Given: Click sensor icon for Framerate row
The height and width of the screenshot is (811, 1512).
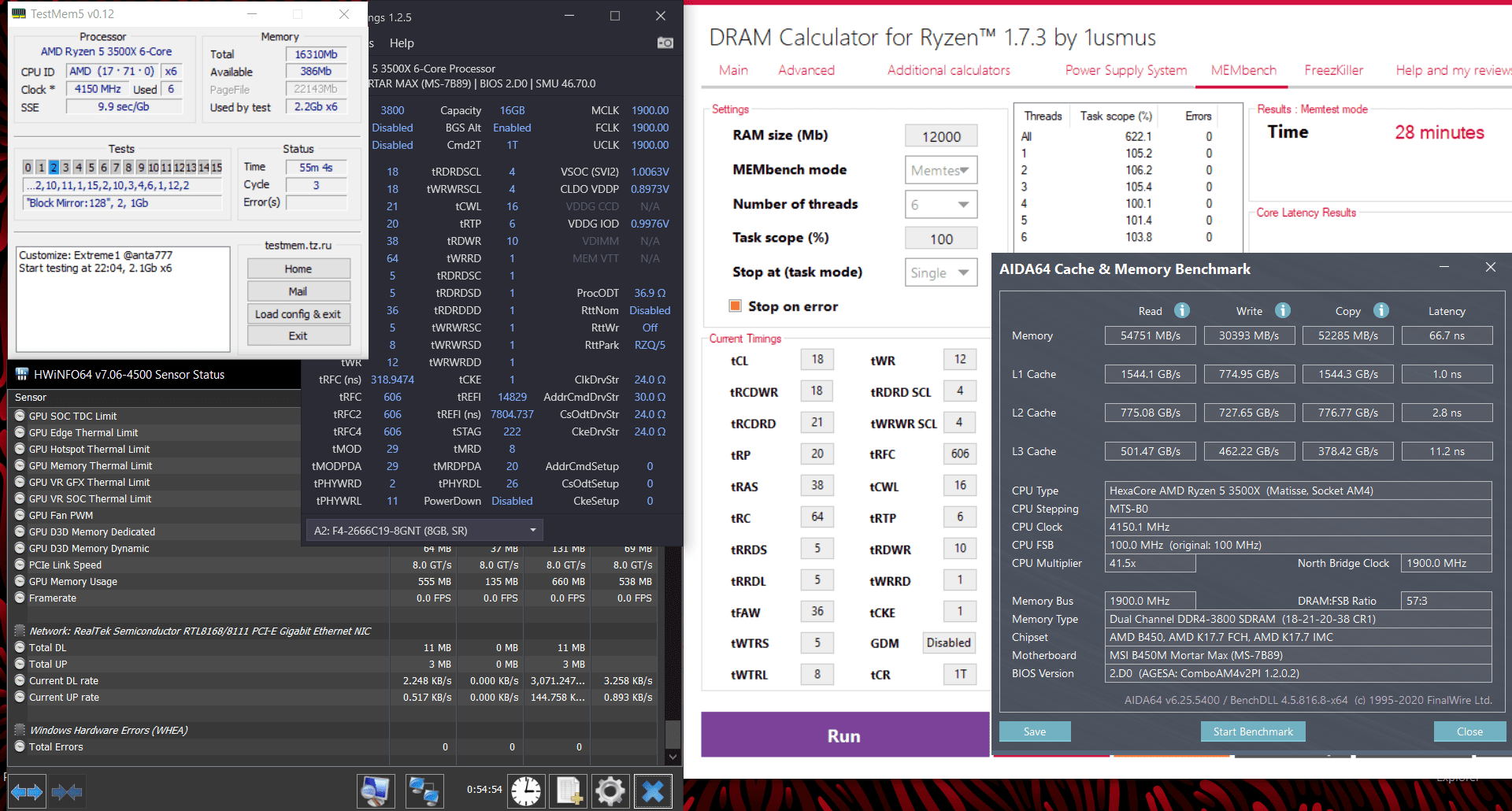Looking at the screenshot, I should click(x=20, y=598).
